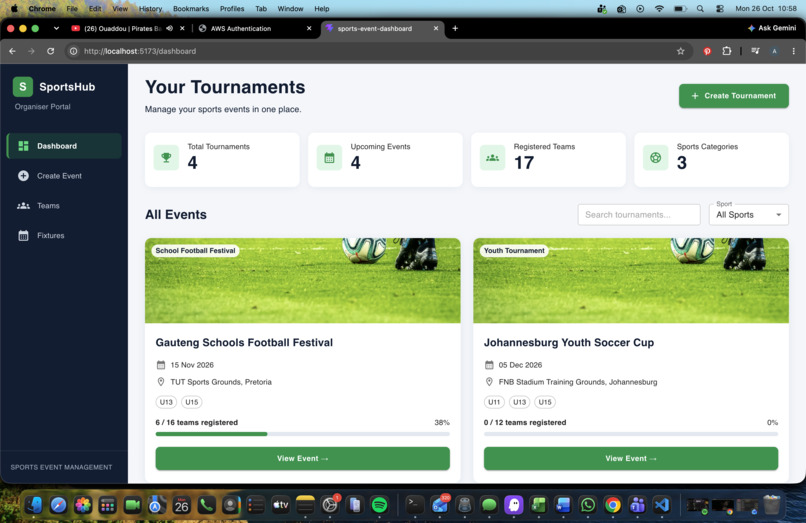Viewport: 806px width, 523px height.
Task: Click the Registered Teams people icon
Action: click(x=492, y=157)
